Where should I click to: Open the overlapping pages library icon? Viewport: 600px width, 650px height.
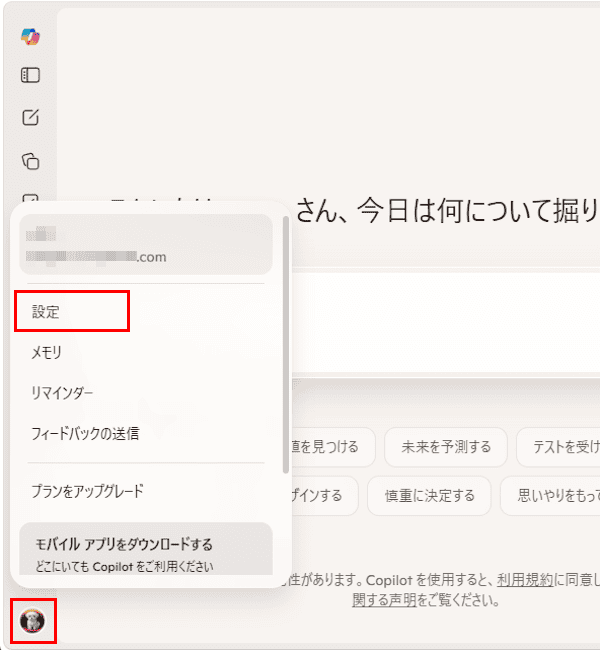pos(30,161)
